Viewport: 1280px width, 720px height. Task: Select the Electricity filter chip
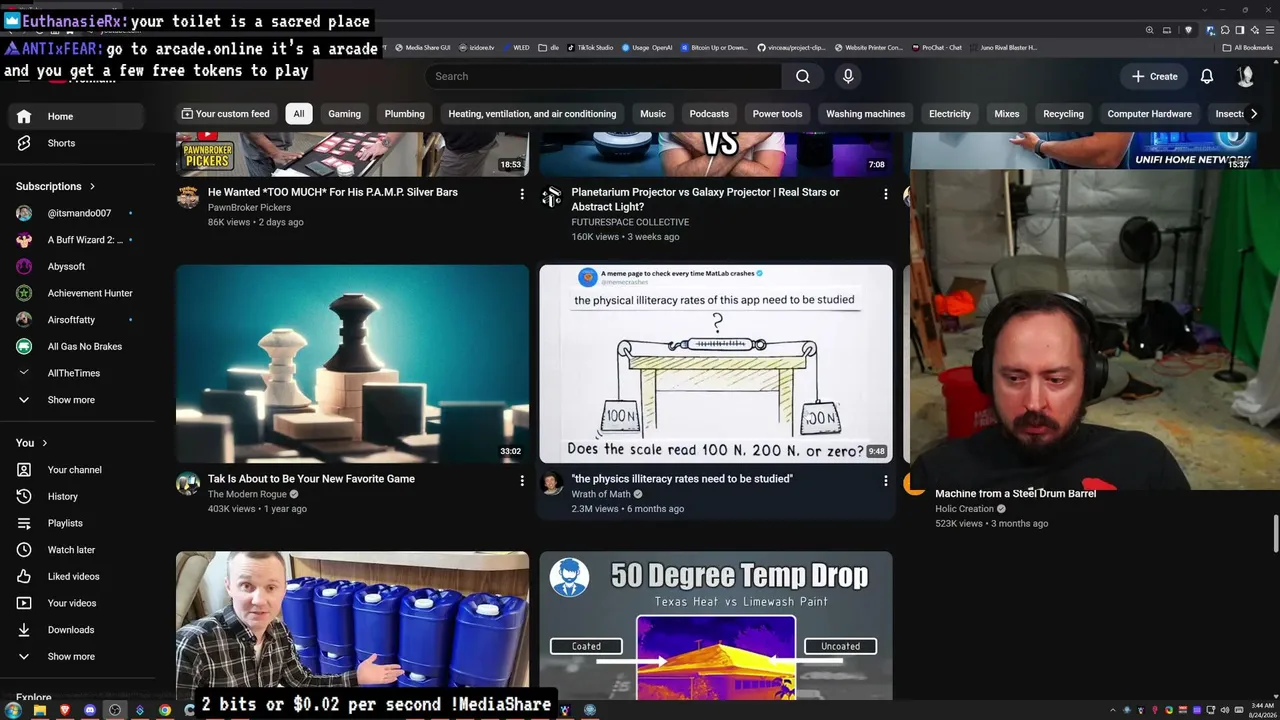pyautogui.click(x=949, y=114)
